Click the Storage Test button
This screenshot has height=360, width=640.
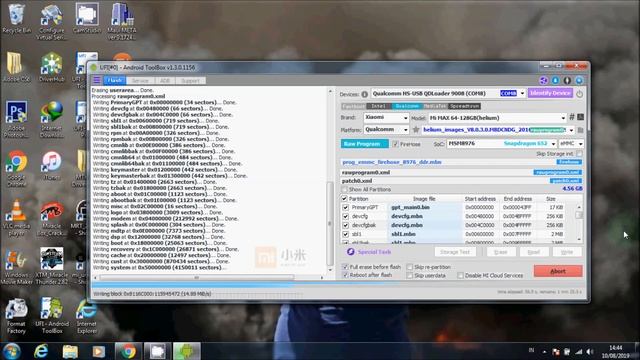click(455, 252)
